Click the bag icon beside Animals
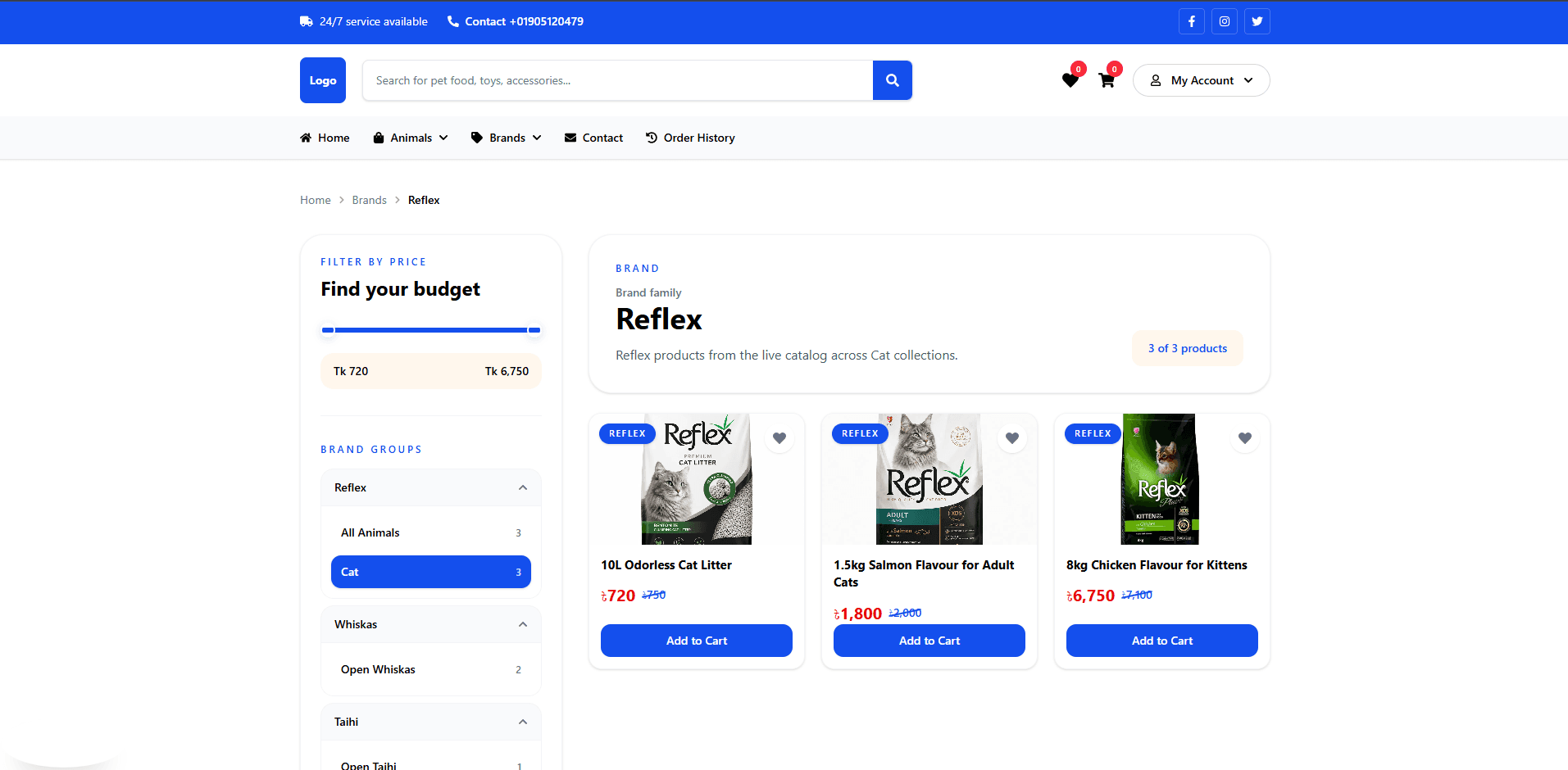 [379, 138]
